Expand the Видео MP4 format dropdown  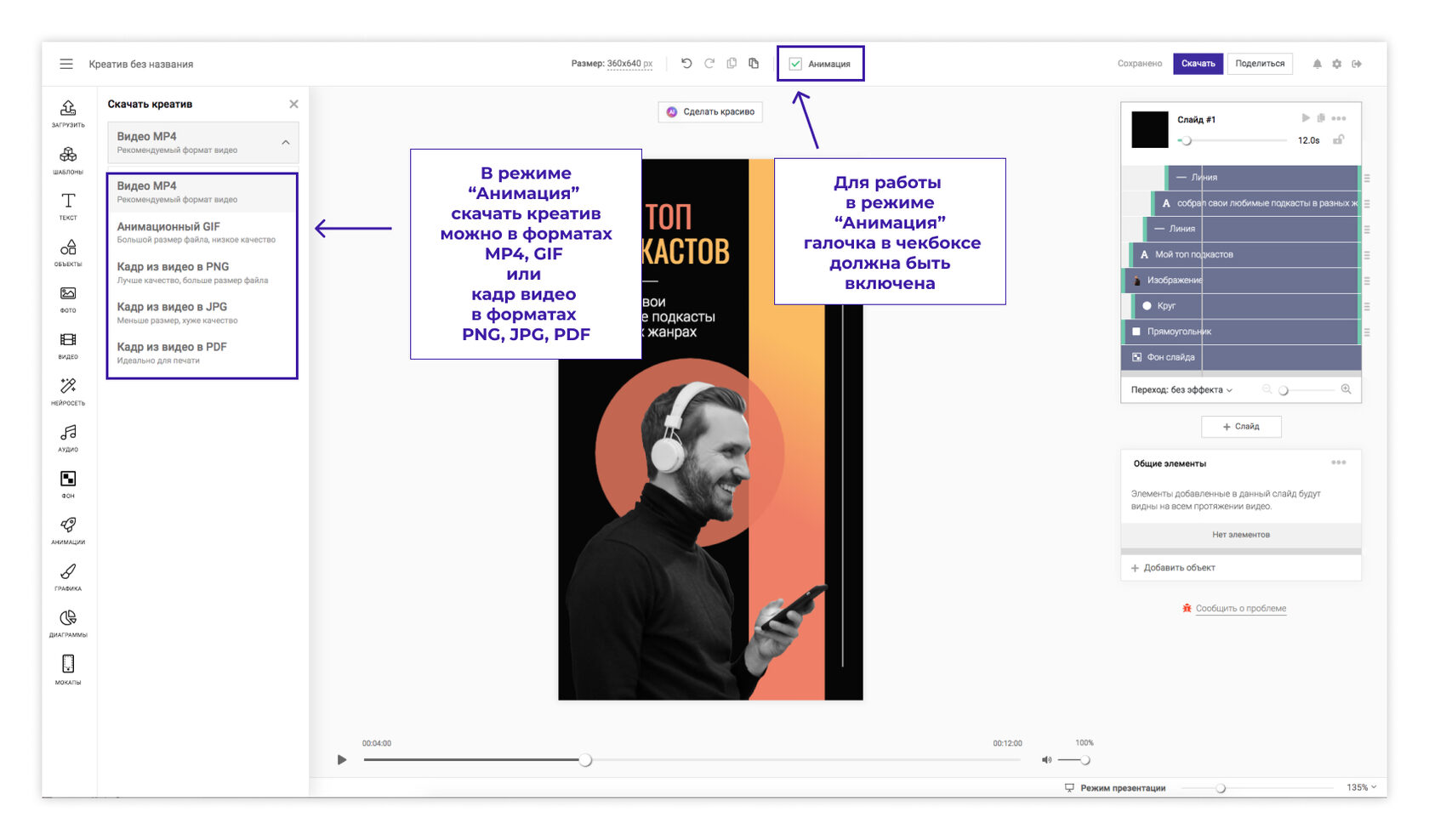click(x=202, y=142)
